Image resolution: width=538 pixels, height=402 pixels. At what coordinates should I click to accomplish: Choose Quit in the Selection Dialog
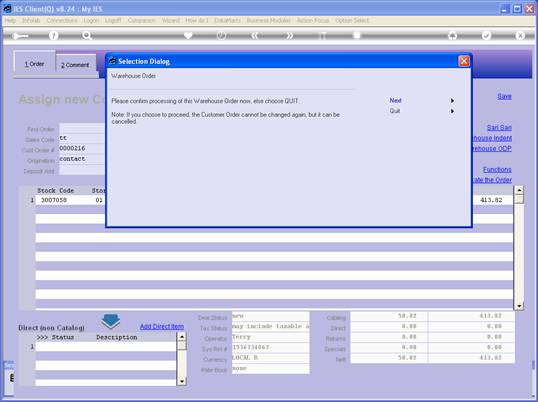tap(395, 111)
